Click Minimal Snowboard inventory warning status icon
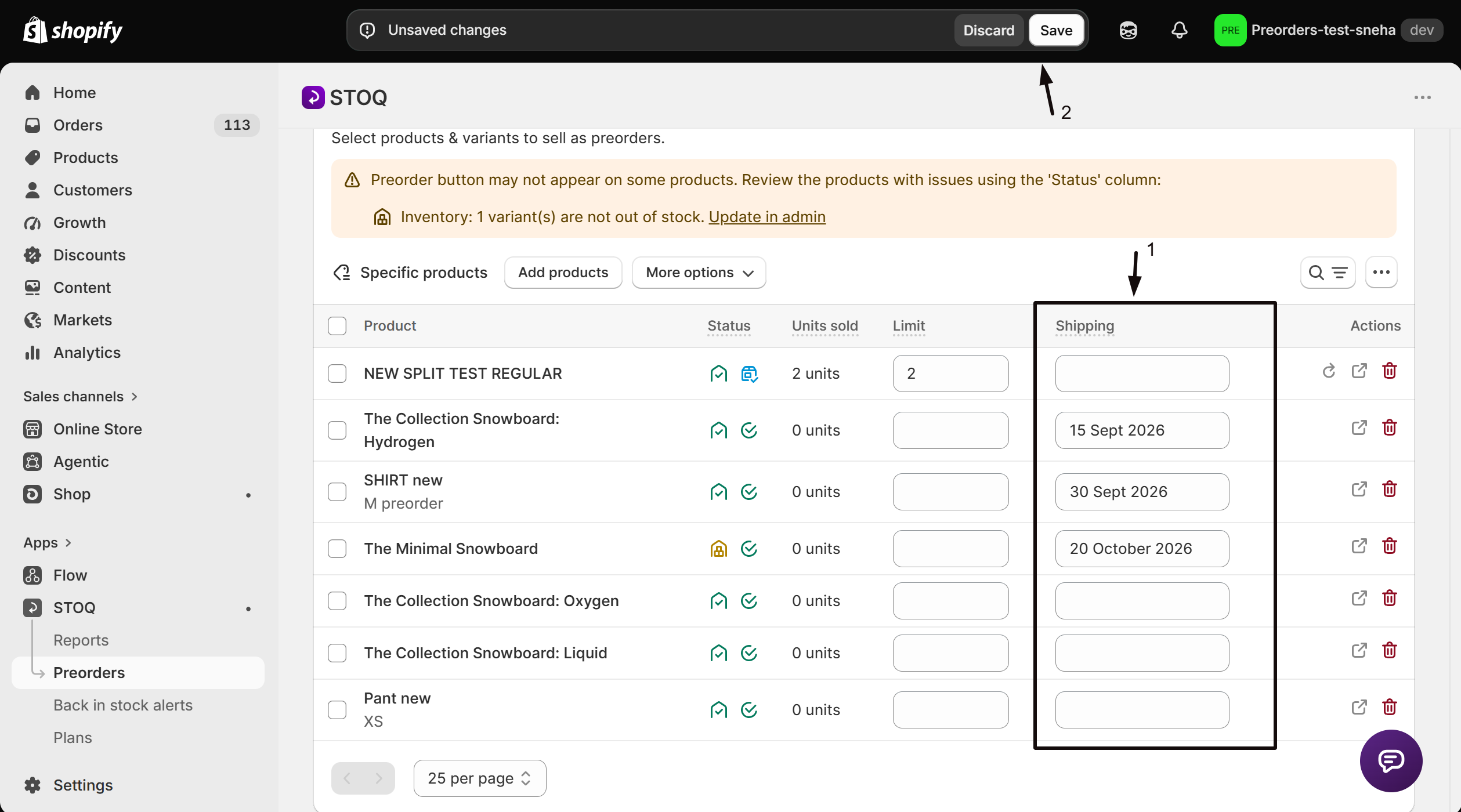This screenshot has width=1461, height=812. (718, 549)
